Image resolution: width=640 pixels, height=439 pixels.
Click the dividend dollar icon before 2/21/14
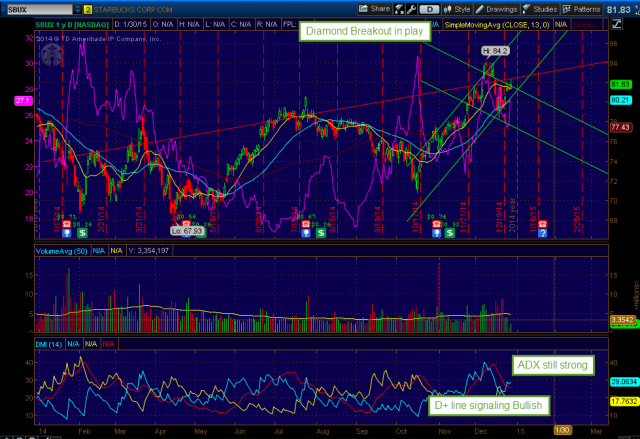[82, 233]
